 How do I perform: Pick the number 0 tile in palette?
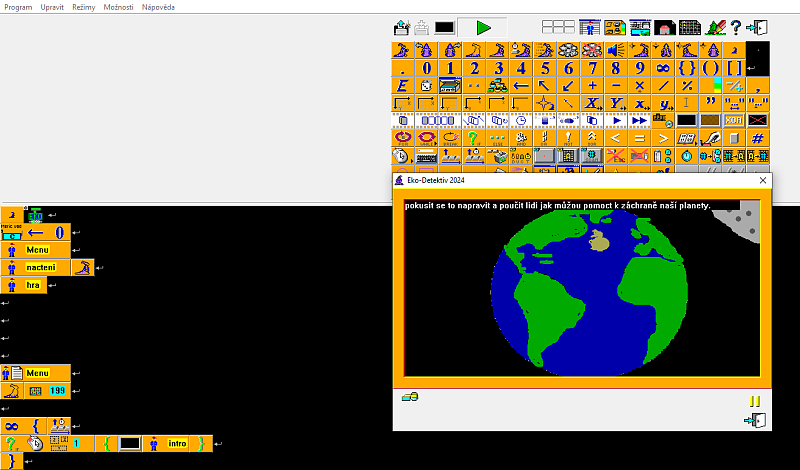427,68
